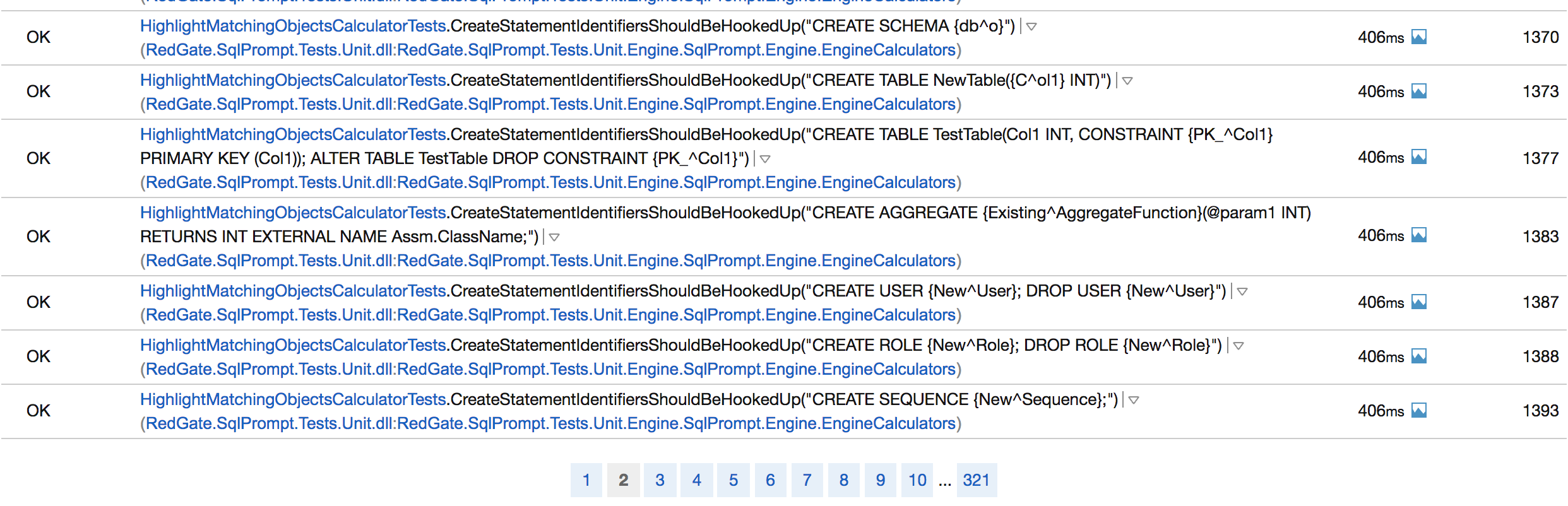
Task: Click order number 1377
Action: (x=1541, y=159)
